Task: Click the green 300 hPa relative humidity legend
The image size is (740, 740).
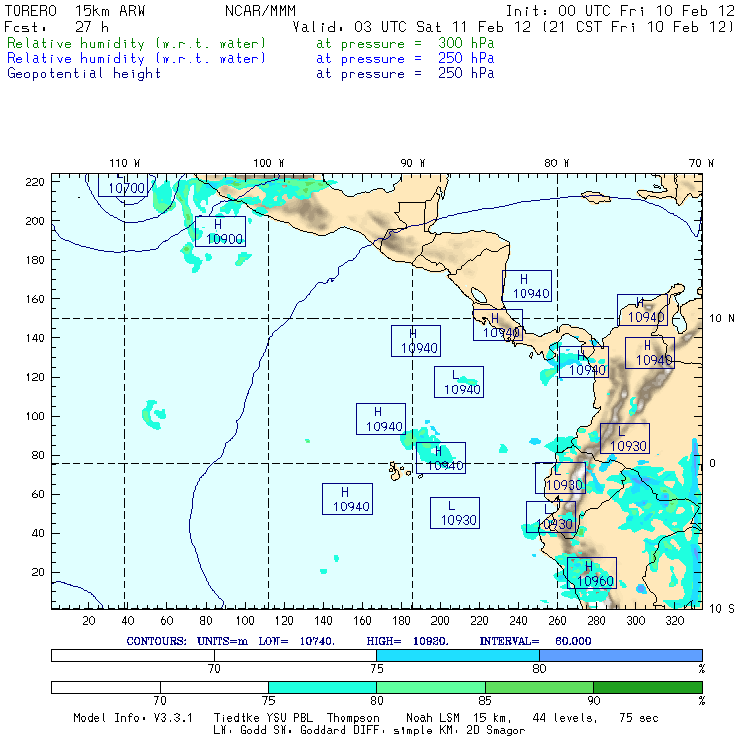Action: click(x=137, y=44)
